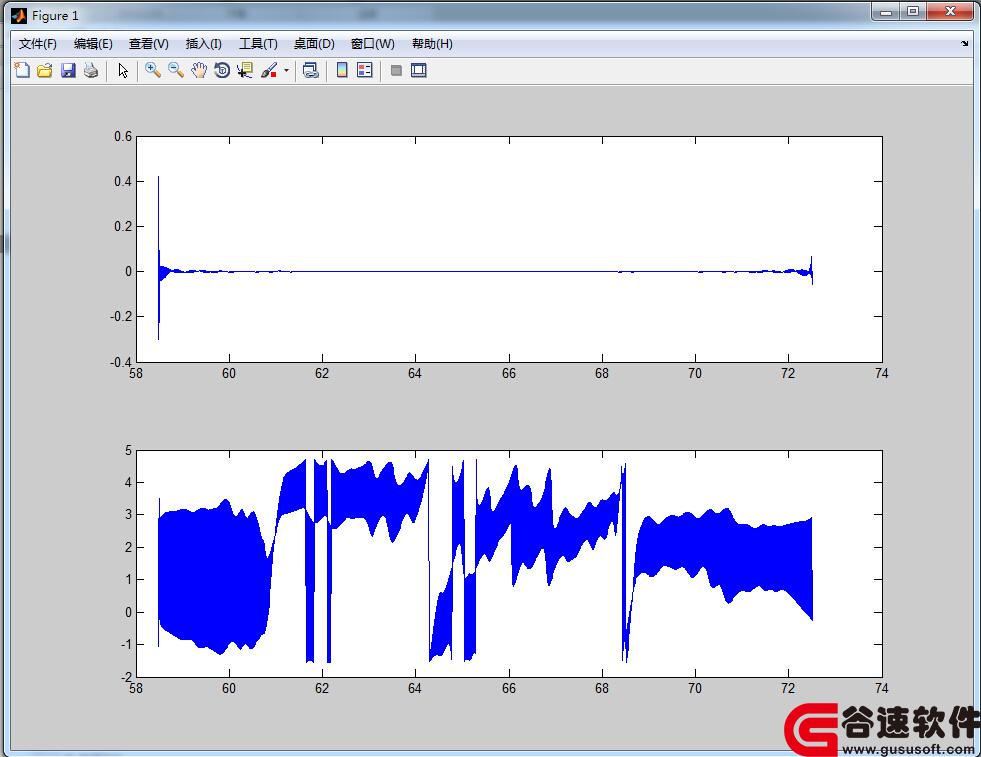Open the 文件(F) menu

(x=38, y=44)
